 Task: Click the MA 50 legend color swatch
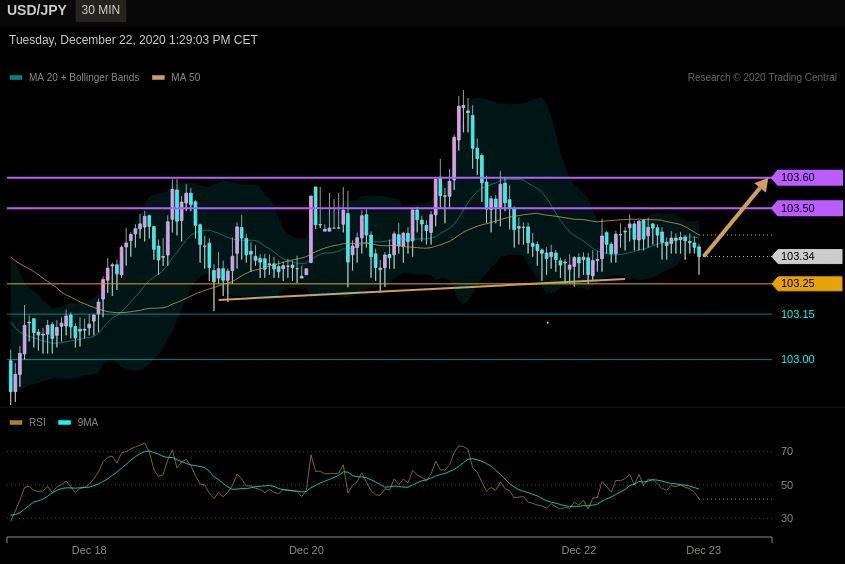(158, 78)
